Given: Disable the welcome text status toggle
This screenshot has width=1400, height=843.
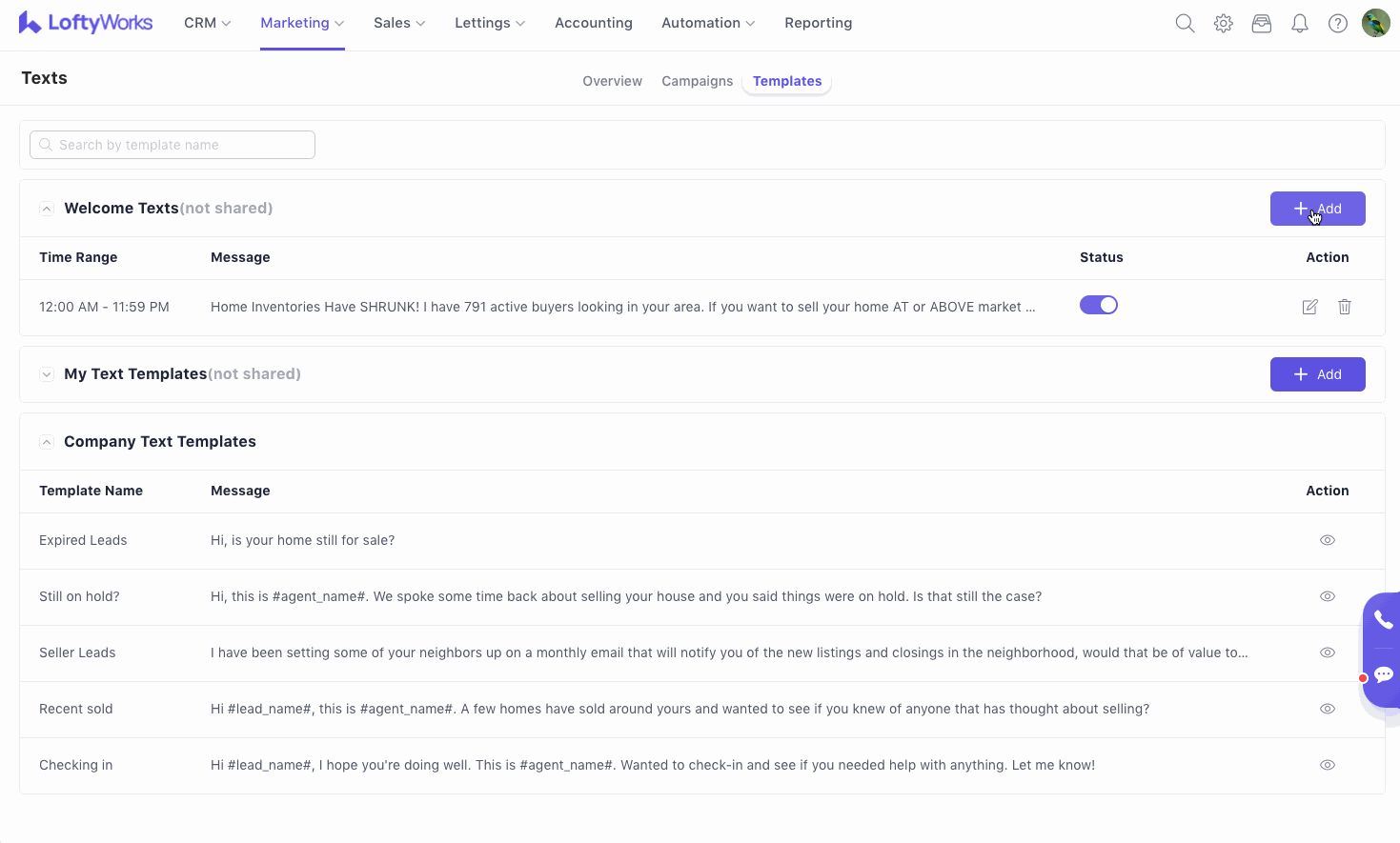Looking at the screenshot, I should point(1099,306).
